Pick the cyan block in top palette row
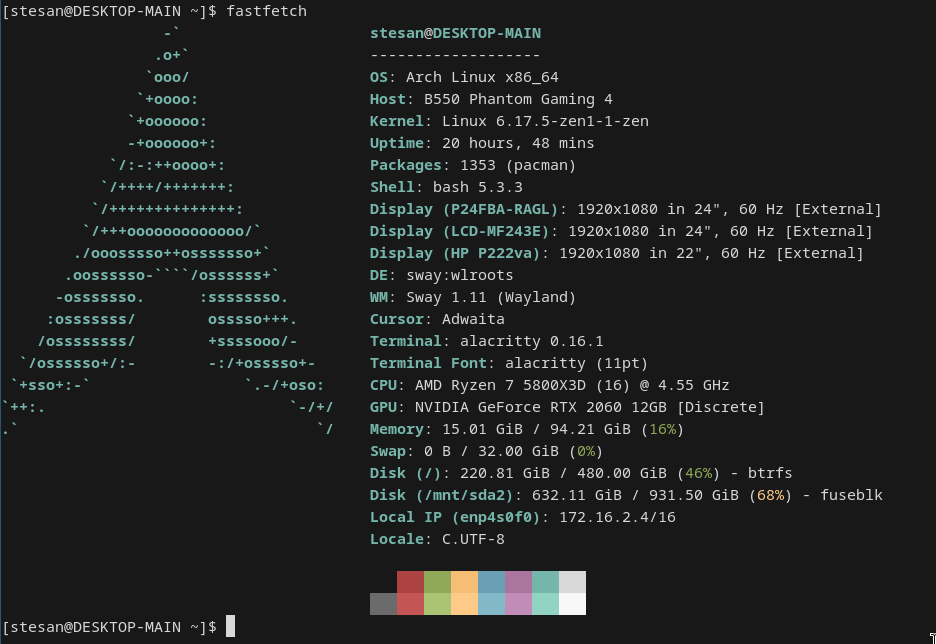 pos(545,582)
